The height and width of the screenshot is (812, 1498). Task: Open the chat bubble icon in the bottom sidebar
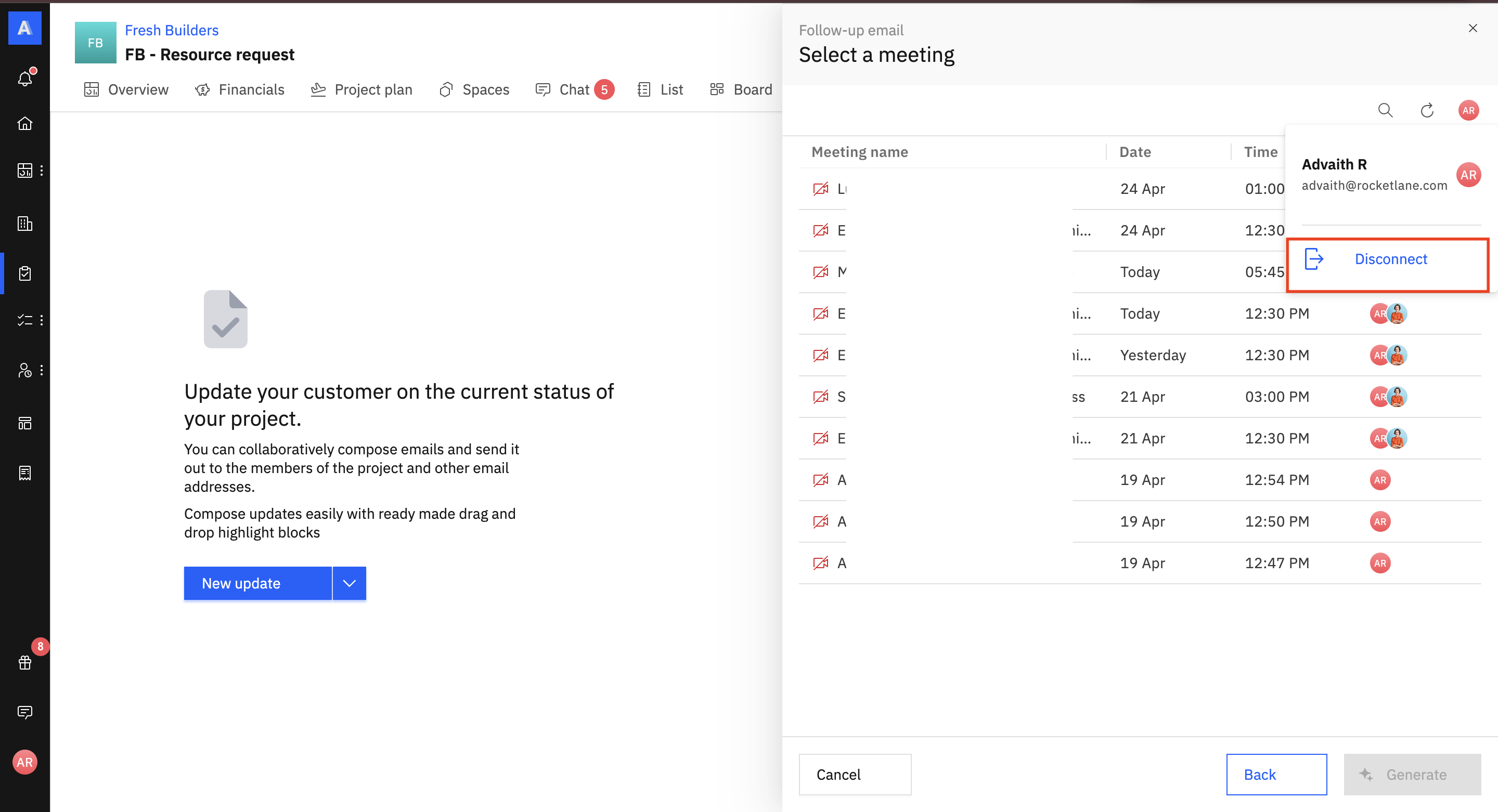24,712
